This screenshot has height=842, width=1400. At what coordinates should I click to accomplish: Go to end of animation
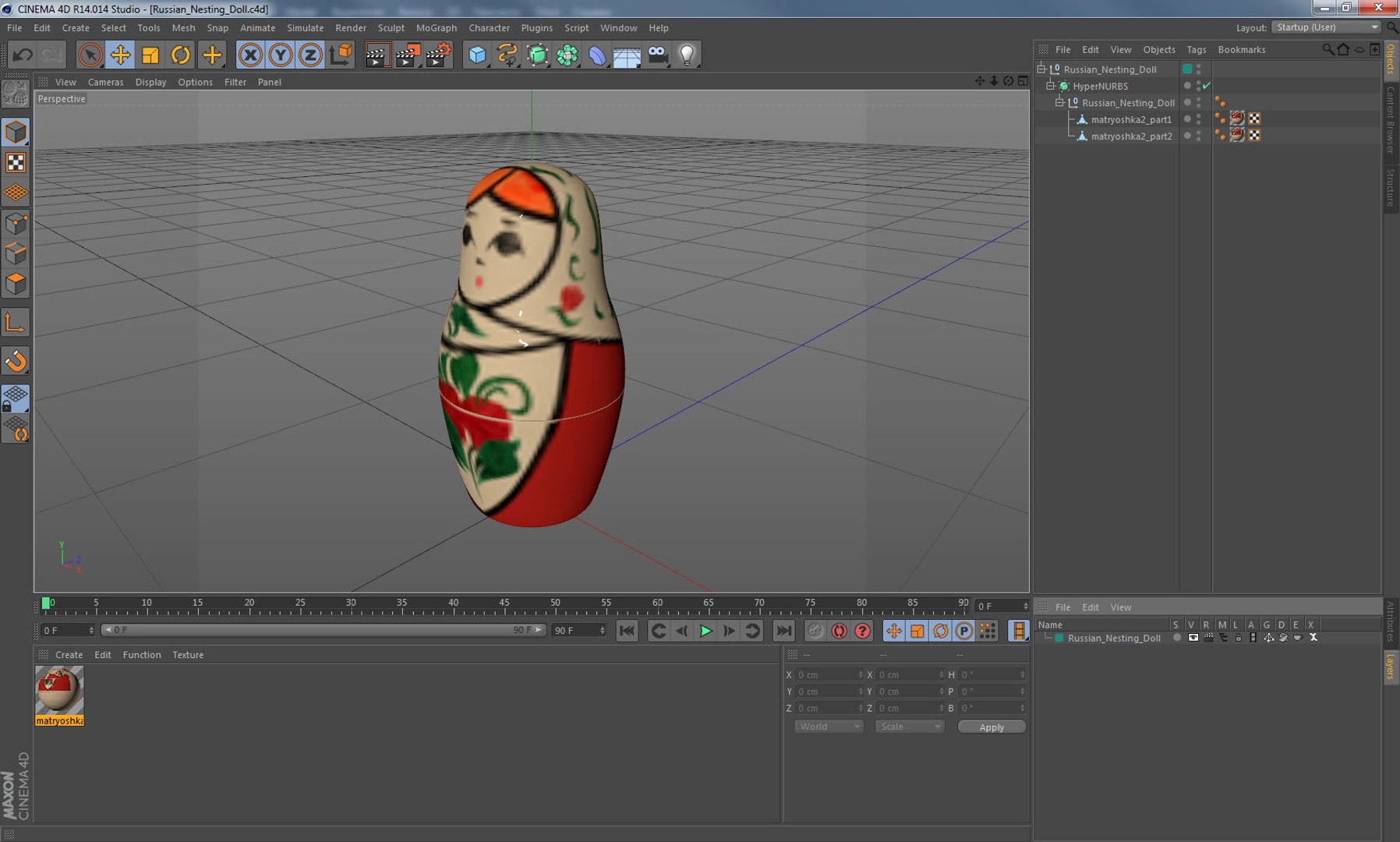(783, 631)
